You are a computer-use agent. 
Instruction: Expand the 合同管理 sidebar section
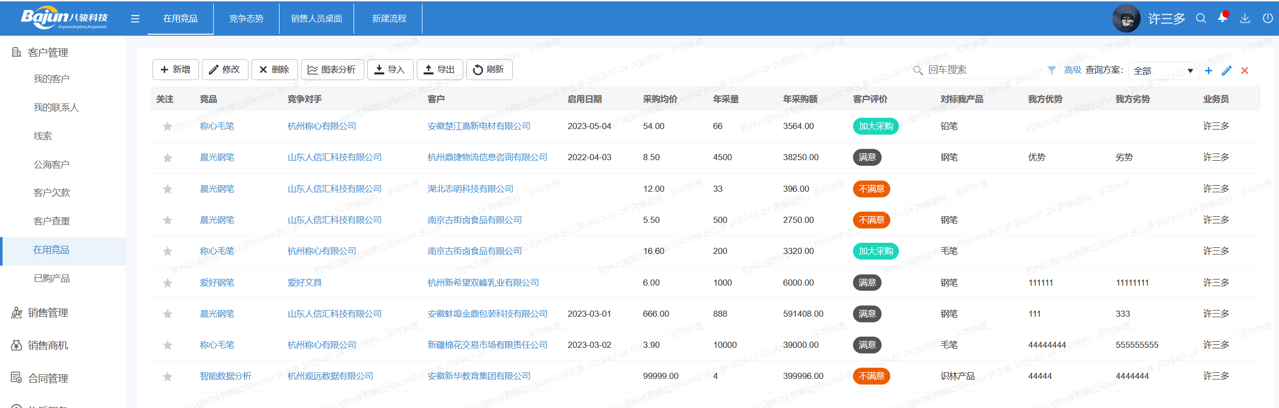(48, 378)
